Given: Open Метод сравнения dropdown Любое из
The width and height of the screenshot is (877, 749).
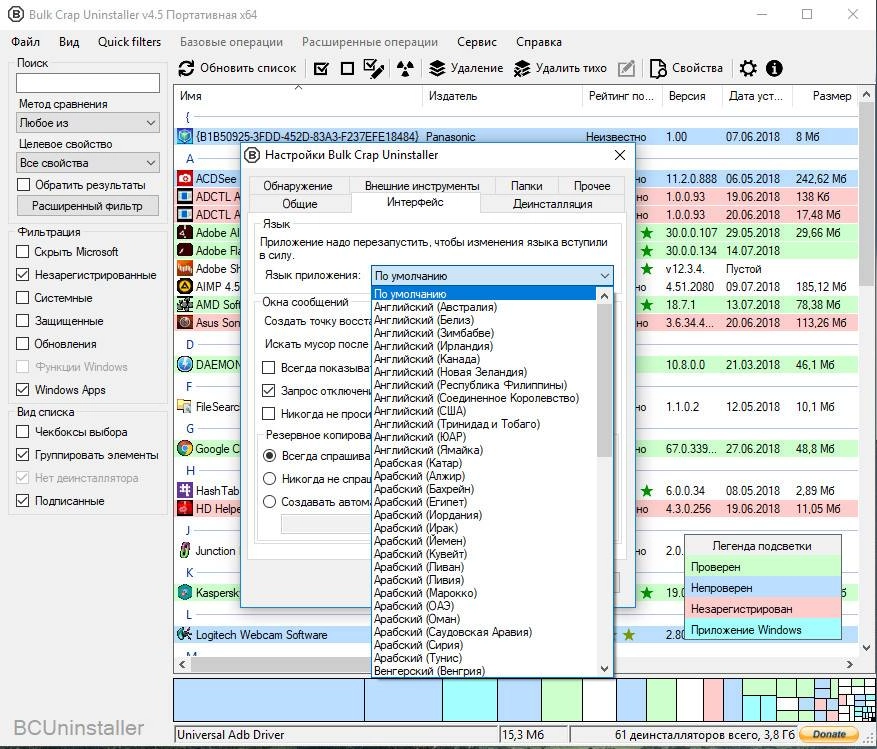Looking at the screenshot, I should (x=88, y=123).
